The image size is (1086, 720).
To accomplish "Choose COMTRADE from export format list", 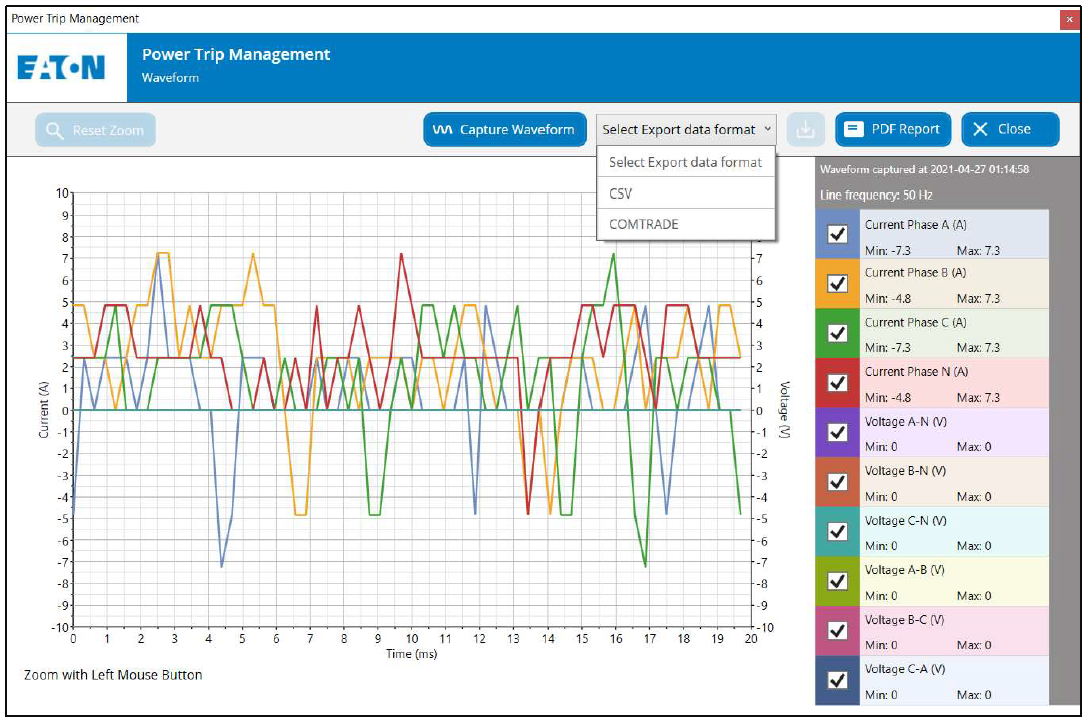I will point(686,224).
